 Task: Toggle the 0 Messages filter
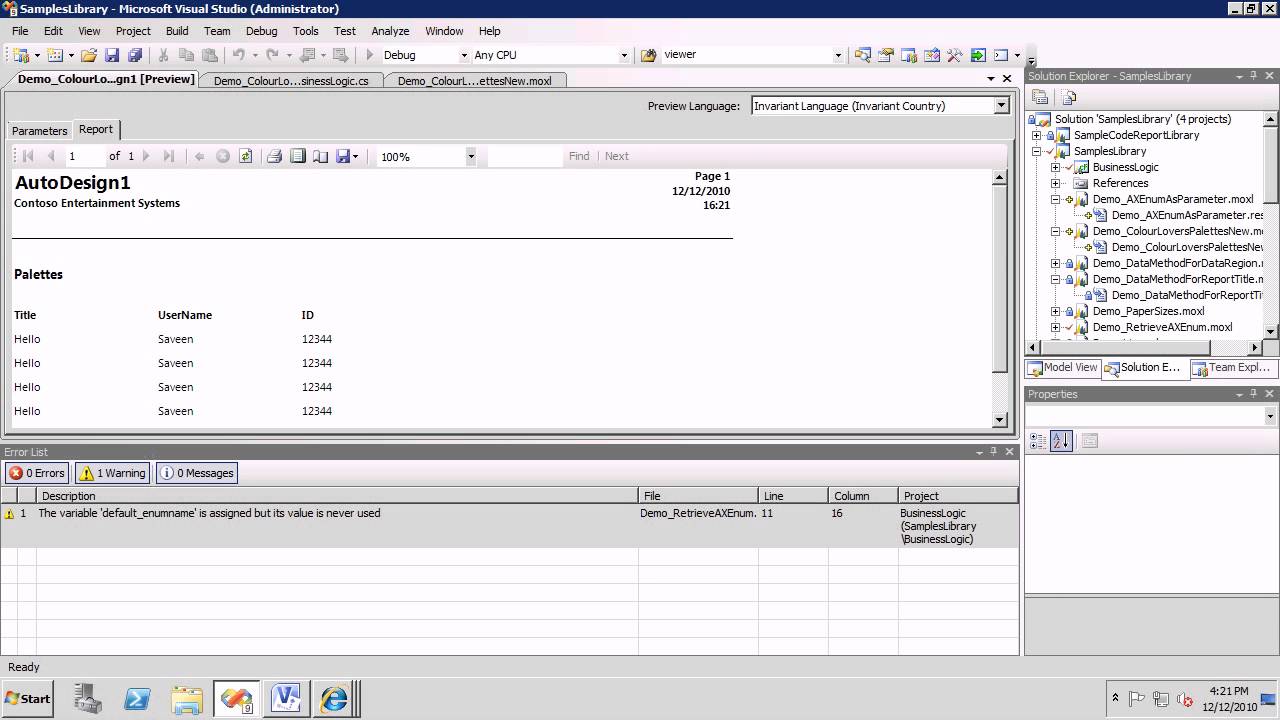click(x=197, y=473)
